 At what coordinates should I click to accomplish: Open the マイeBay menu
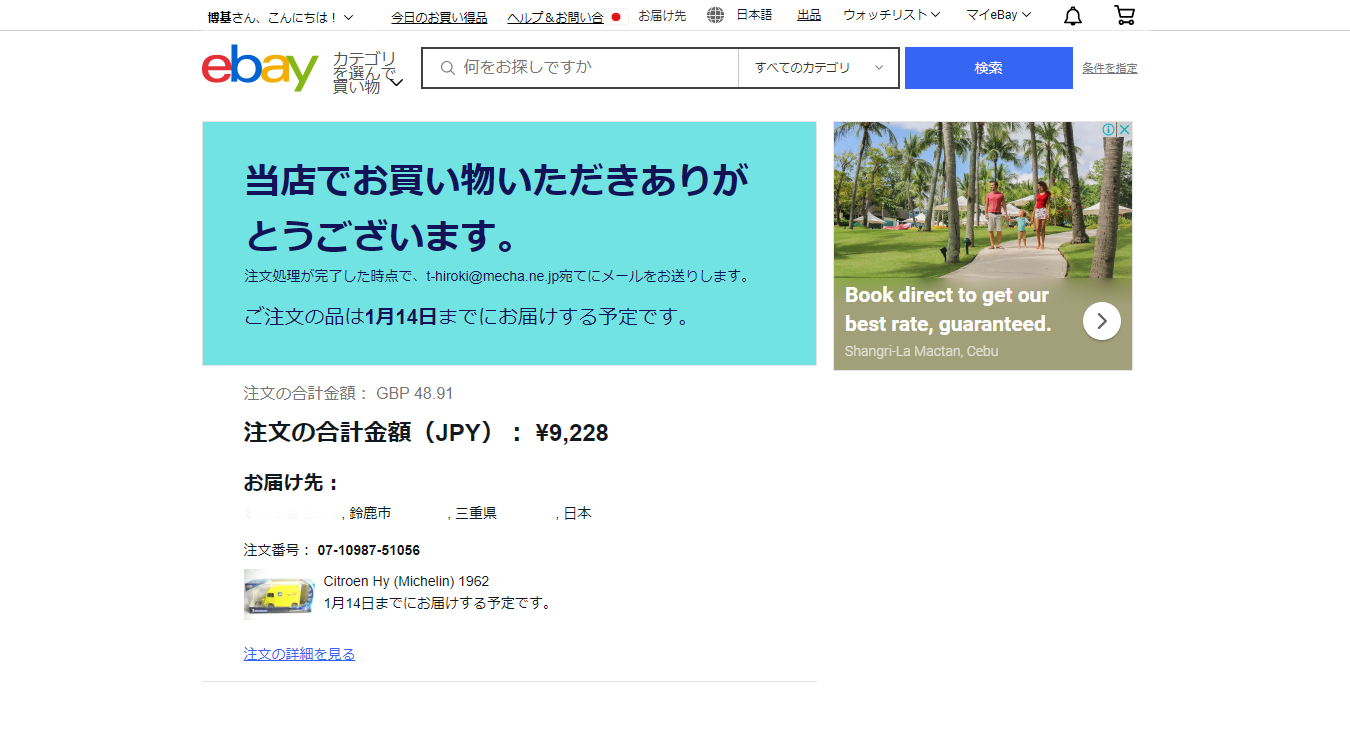[x=998, y=15]
